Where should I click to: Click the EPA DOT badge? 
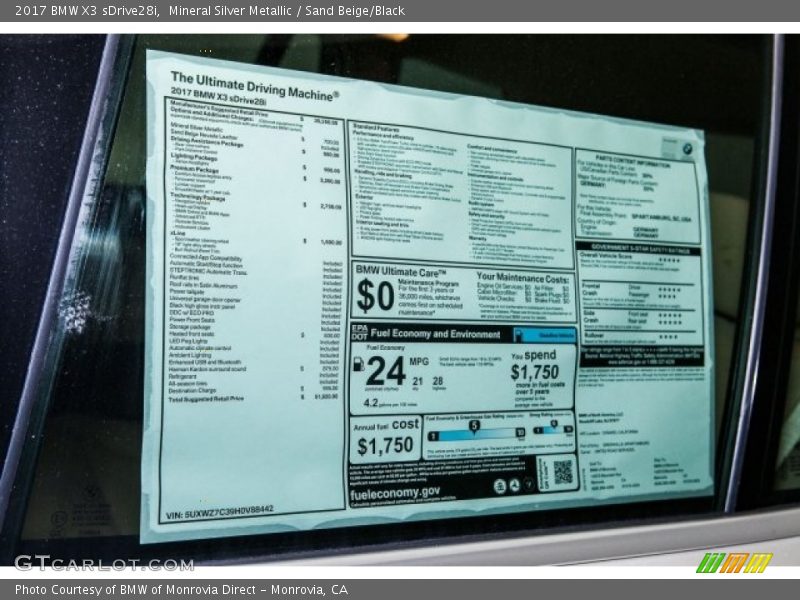point(359,332)
